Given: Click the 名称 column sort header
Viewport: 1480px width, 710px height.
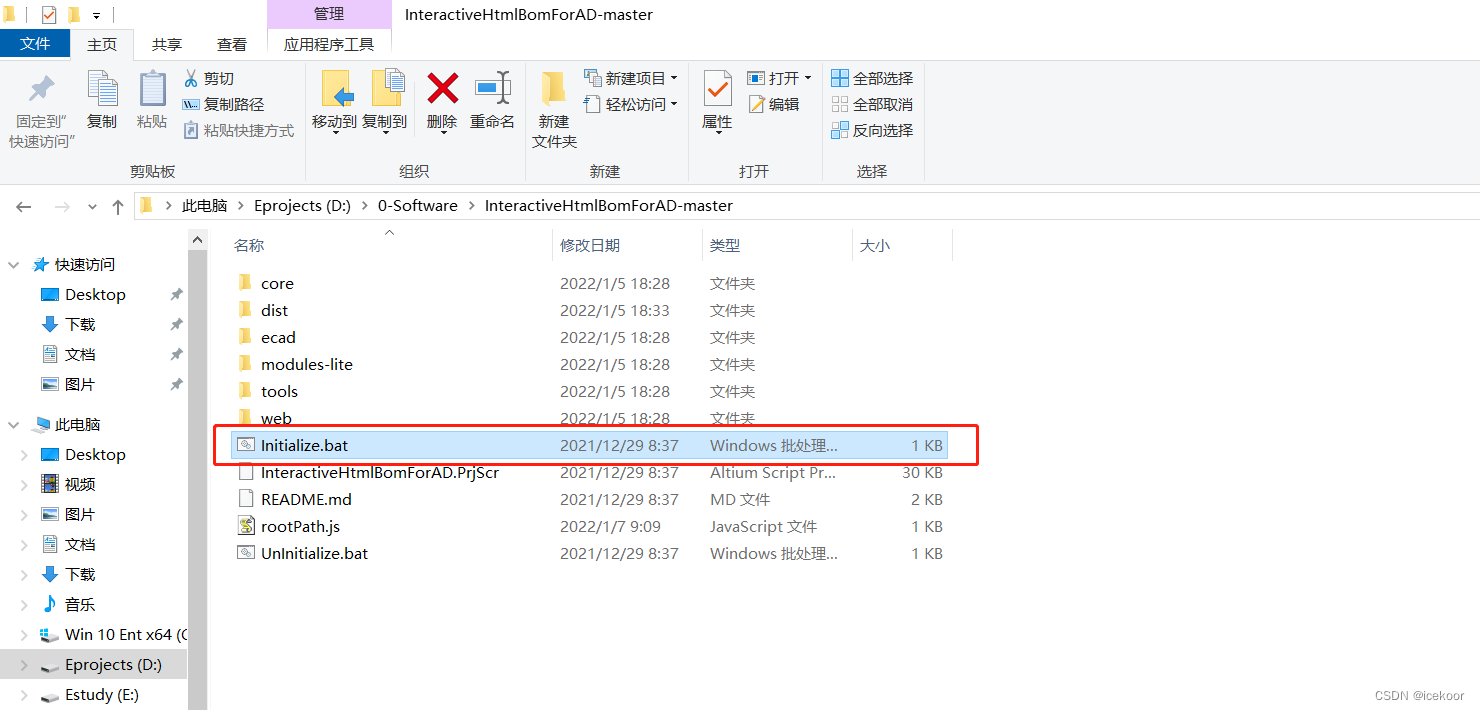Looking at the screenshot, I should point(248,244).
